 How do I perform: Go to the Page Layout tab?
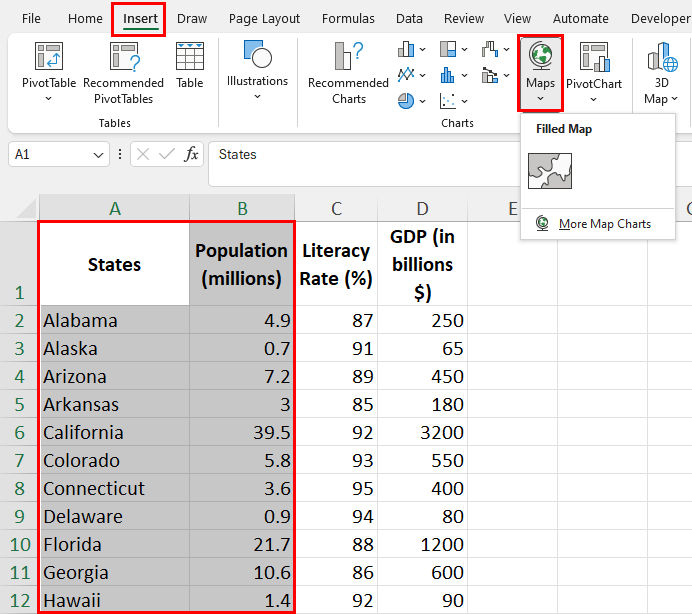point(264,19)
